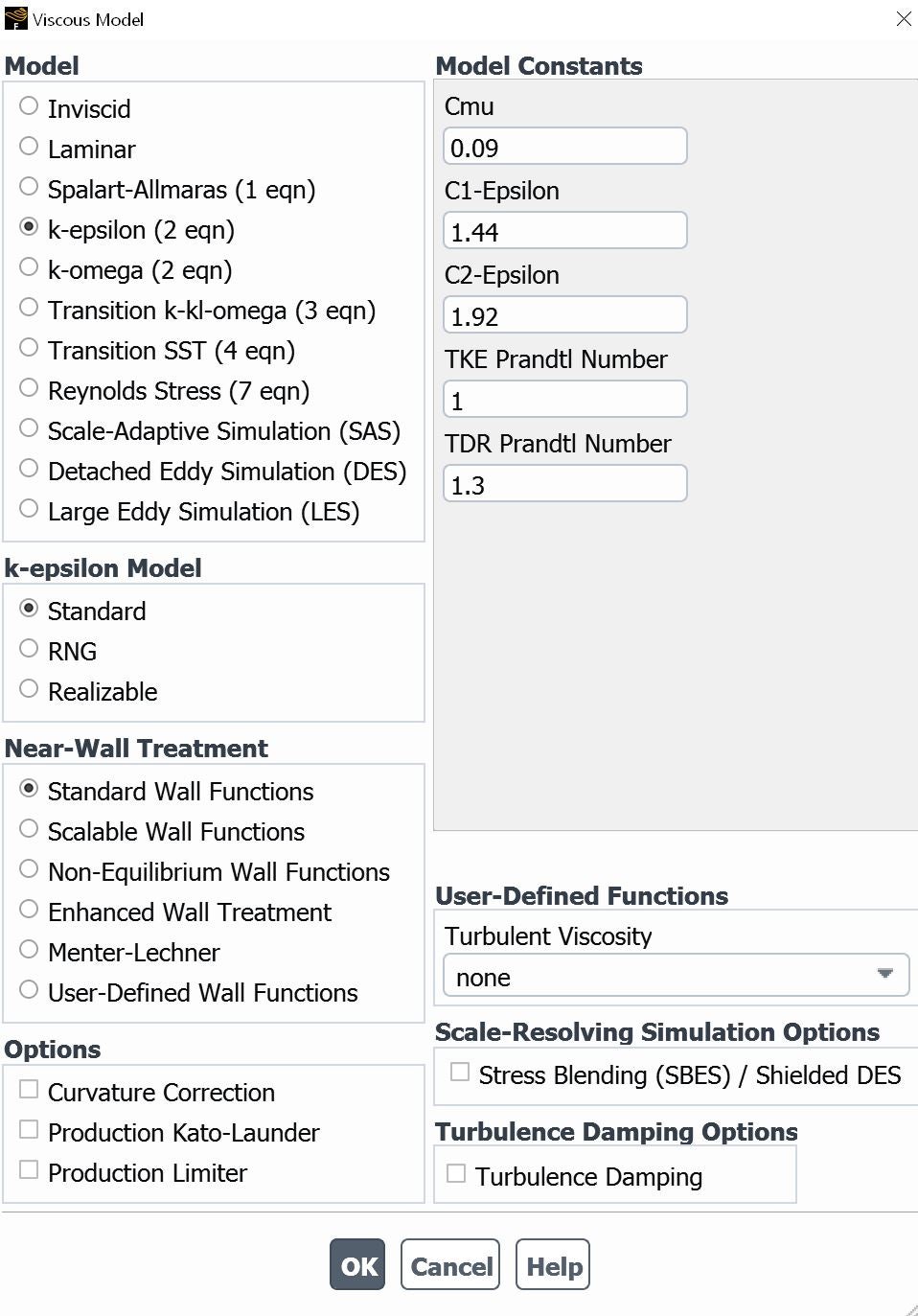Open Help for the Viscous Model
The height and width of the screenshot is (1316, 918).
pos(553,1265)
